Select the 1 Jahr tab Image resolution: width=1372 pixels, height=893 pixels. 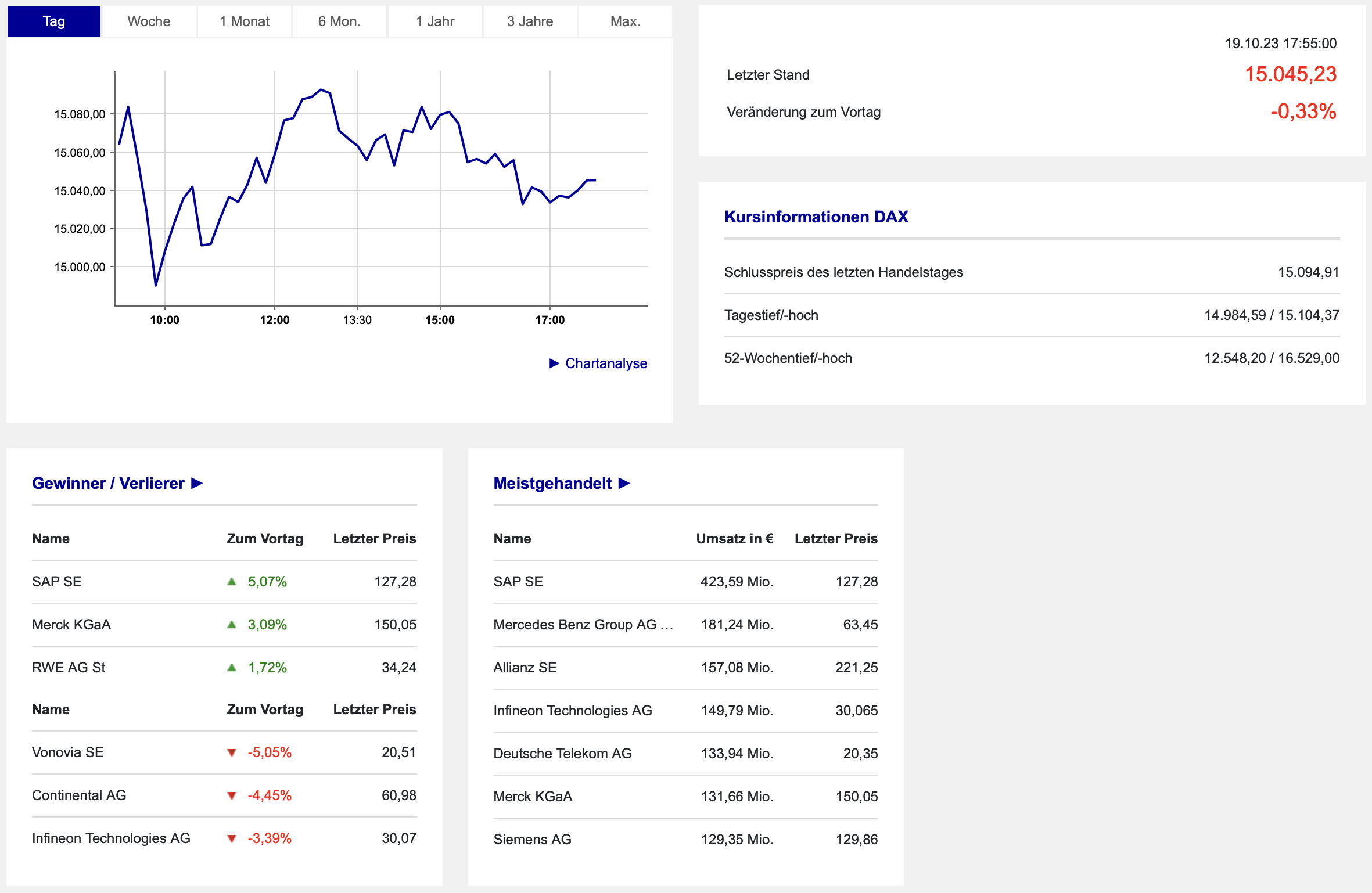click(x=434, y=21)
